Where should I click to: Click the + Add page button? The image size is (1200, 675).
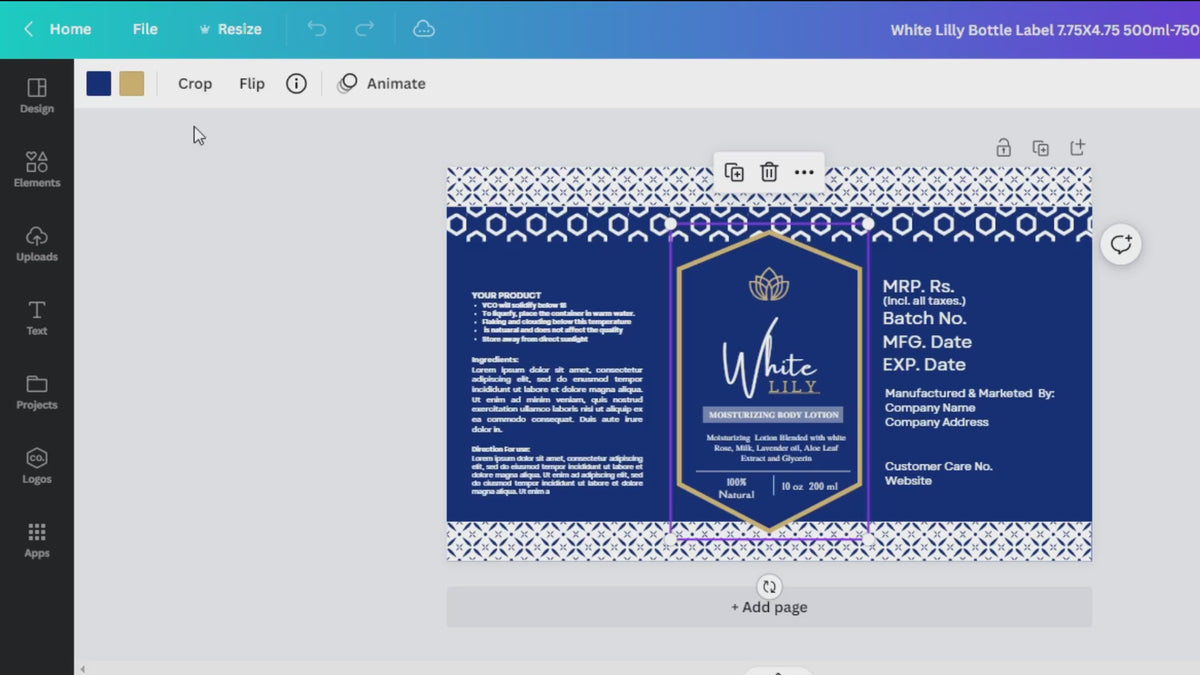pos(769,607)
